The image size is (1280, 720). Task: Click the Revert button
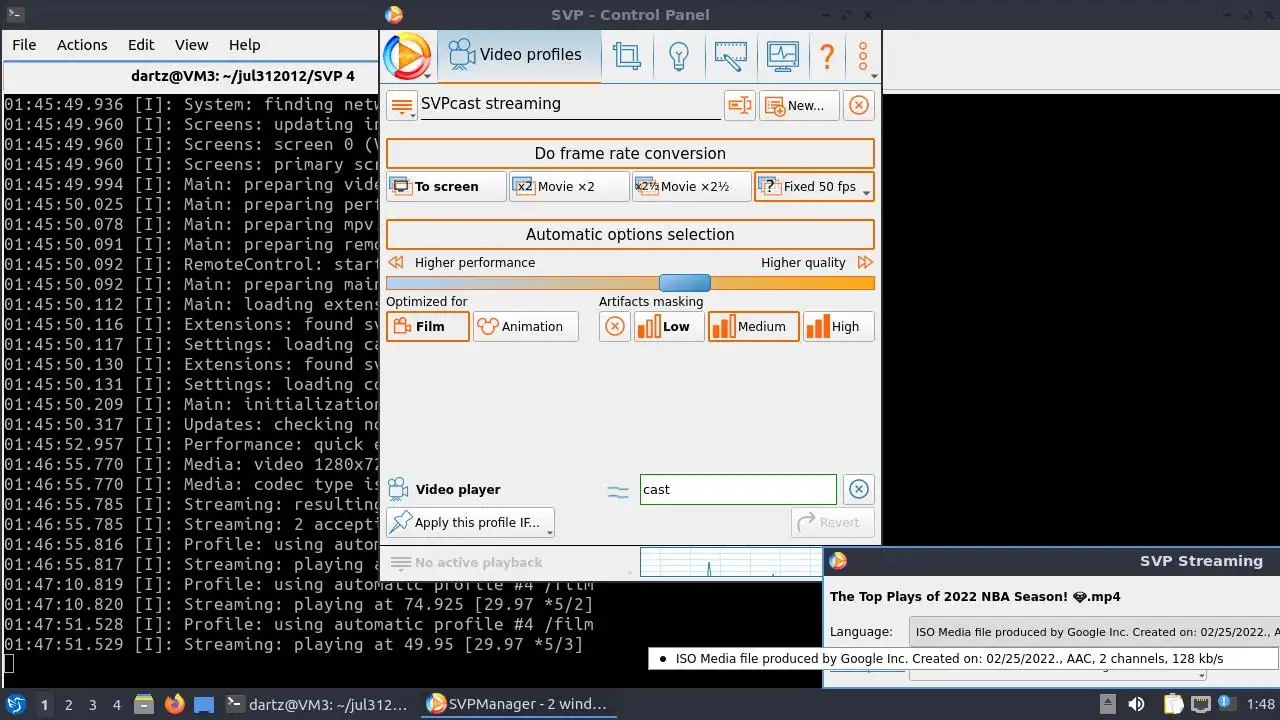833,522
